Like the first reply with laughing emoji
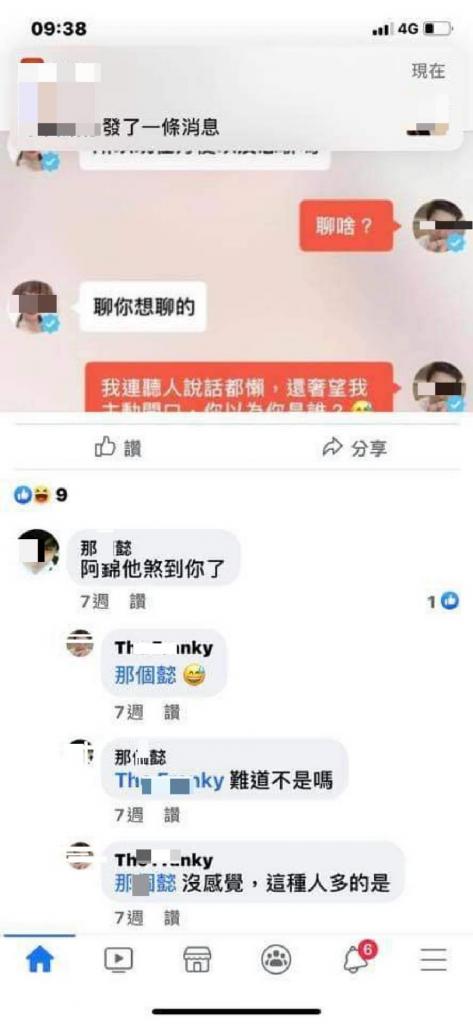Image resolution: width=473 pixels, height=1024 pixels. tap(172, 712)
